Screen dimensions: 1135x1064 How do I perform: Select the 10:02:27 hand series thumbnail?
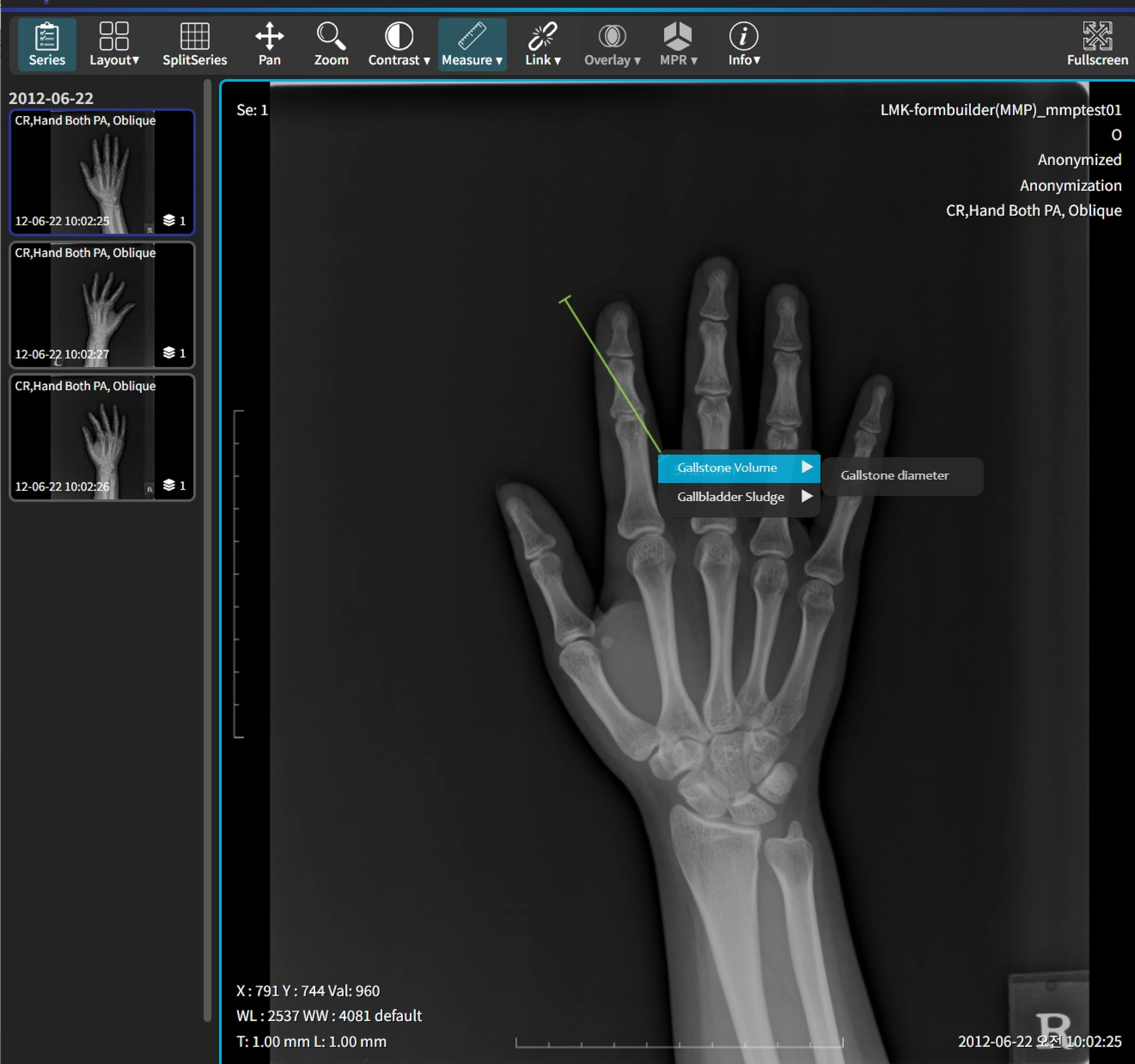pyautogui.click(x=102, y=305)
